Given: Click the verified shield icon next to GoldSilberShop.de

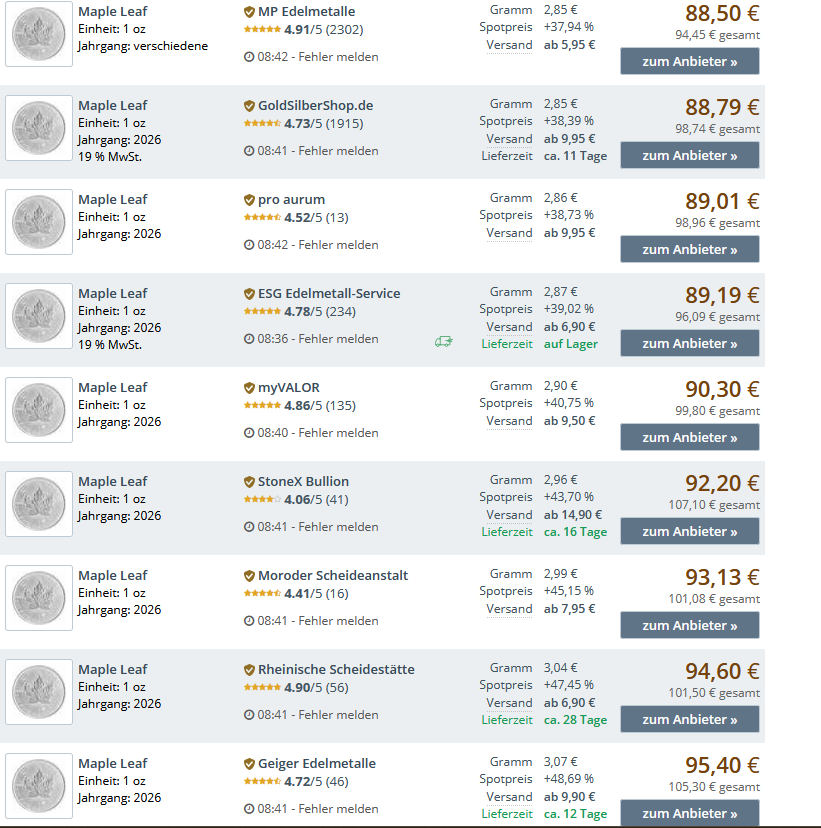Looking at the screenshot, I should click(x=249, y=106).
